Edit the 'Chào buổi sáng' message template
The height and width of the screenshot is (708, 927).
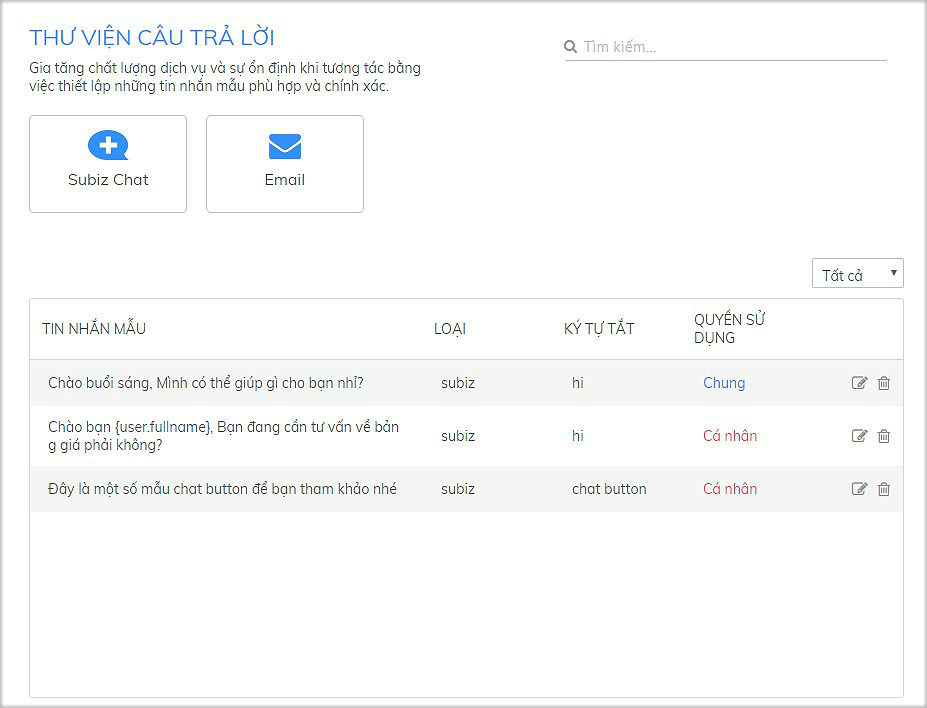point(859,383)
